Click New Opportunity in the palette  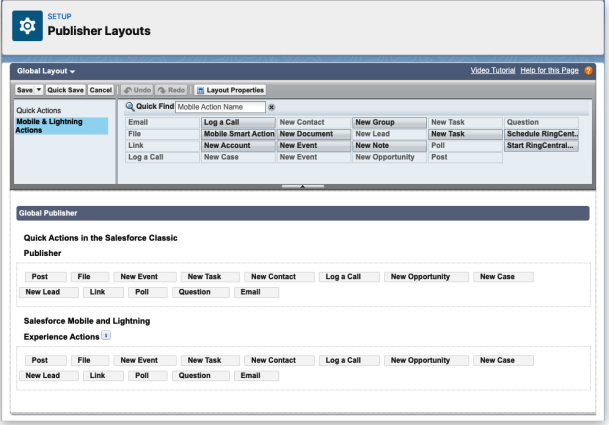point(390,157)
